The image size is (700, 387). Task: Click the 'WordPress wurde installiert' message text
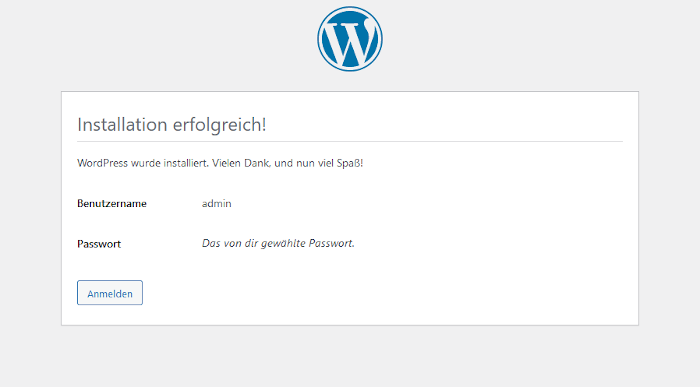(x=220, y=163)
